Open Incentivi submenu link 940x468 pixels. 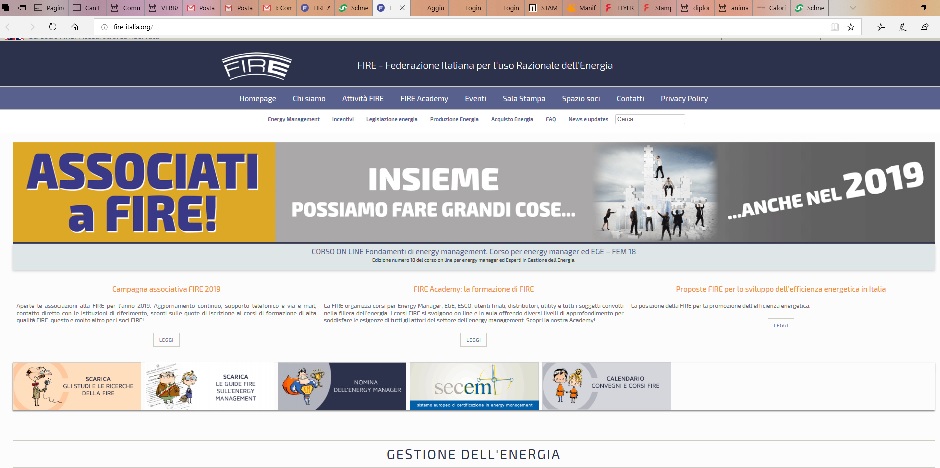click(x=343, y=119)
